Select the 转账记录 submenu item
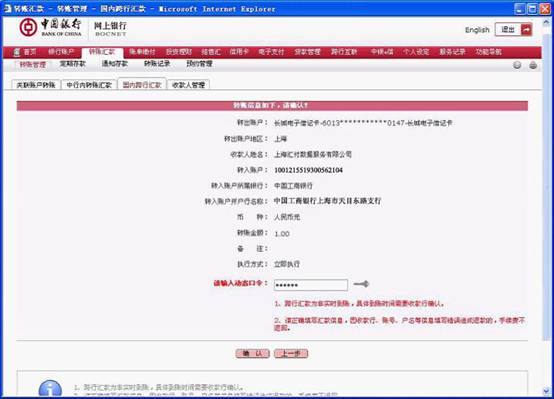 click(157, 64)
